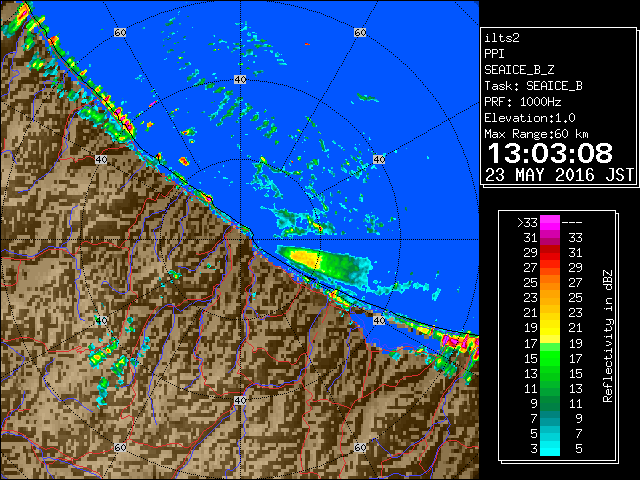Click the "Elevation:1.0" text

(530, 118)
